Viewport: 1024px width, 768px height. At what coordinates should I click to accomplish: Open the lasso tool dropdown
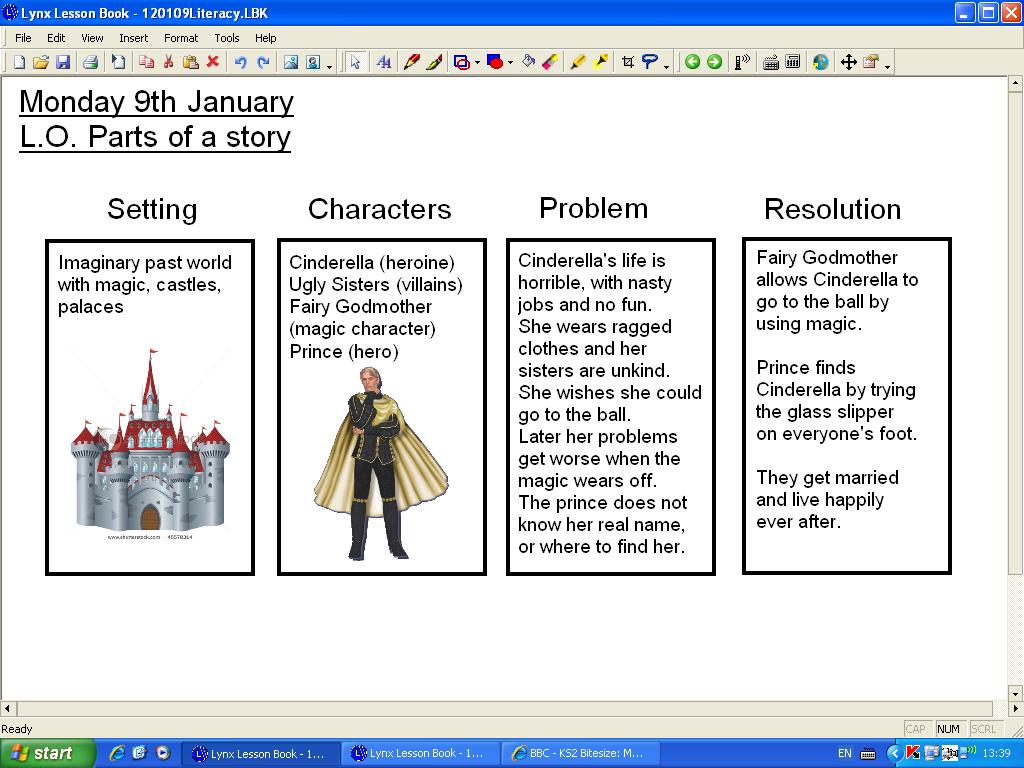(x=665, y=66)
